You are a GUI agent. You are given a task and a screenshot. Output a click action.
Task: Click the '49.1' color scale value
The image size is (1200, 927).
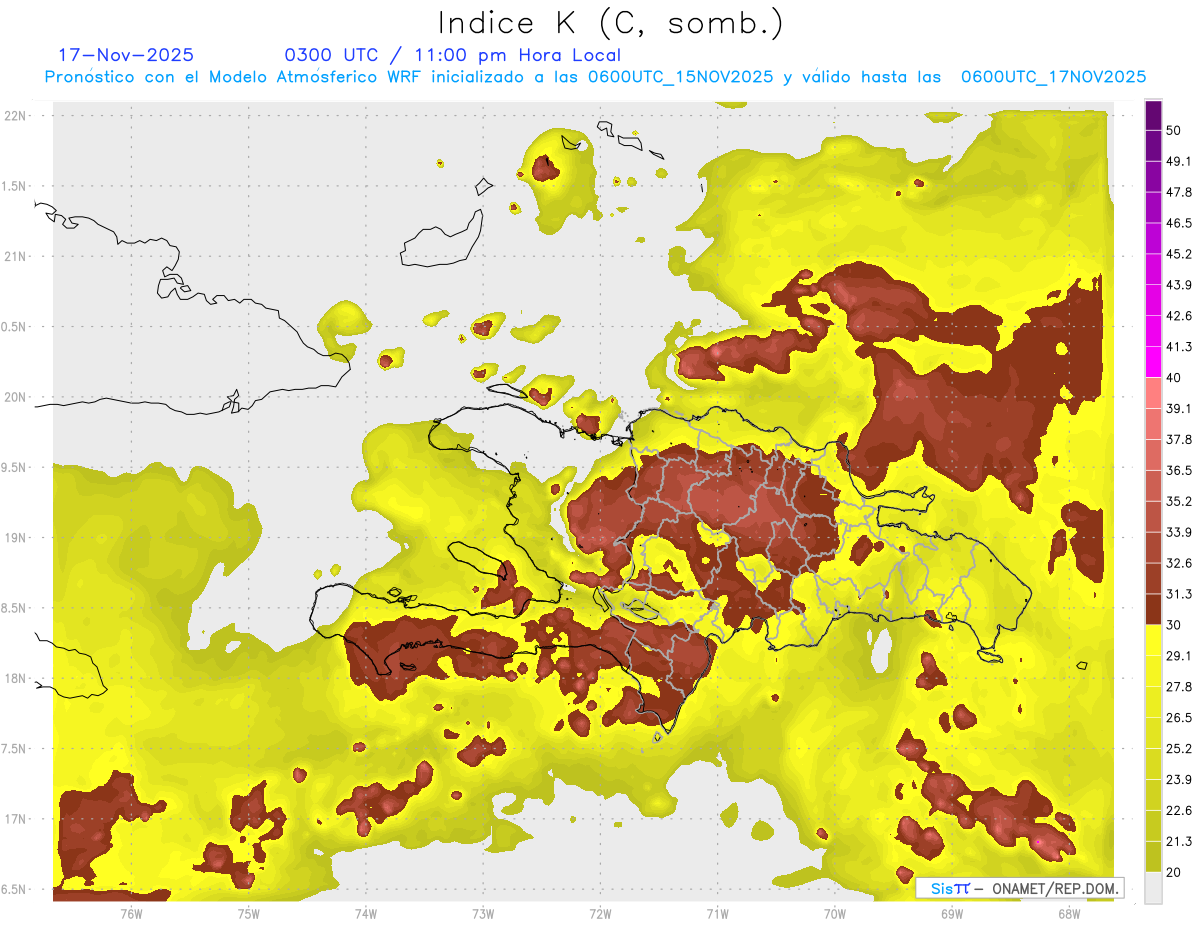tap(1179, 161)
